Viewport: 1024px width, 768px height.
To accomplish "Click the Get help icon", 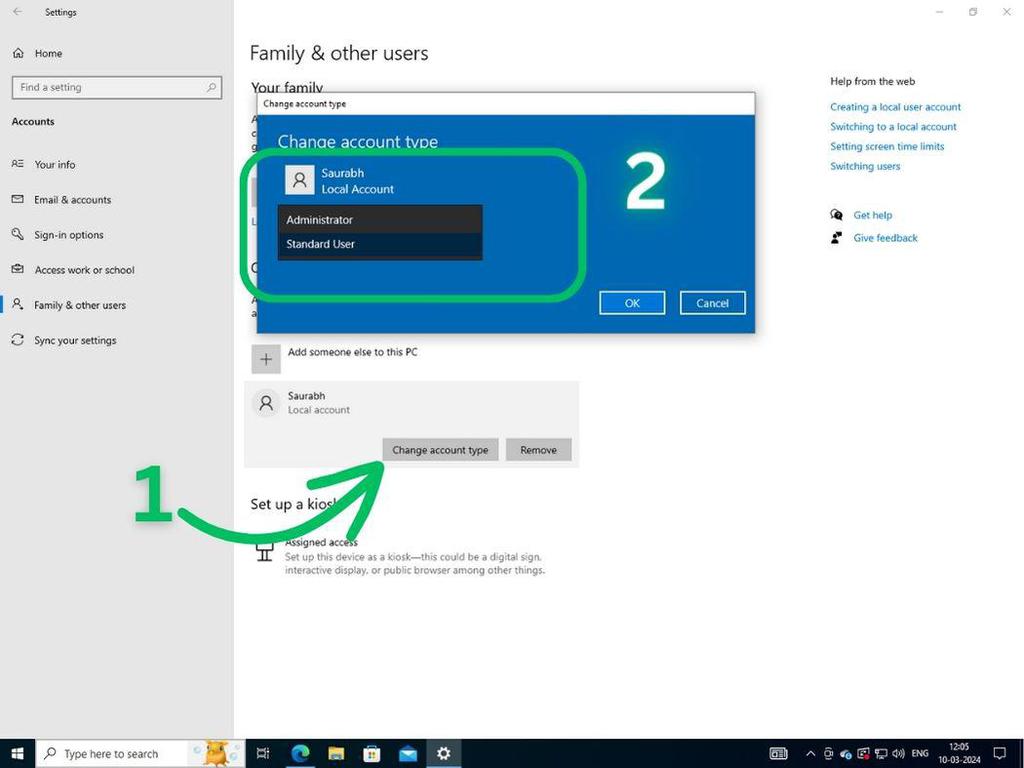I will (837, 214).
